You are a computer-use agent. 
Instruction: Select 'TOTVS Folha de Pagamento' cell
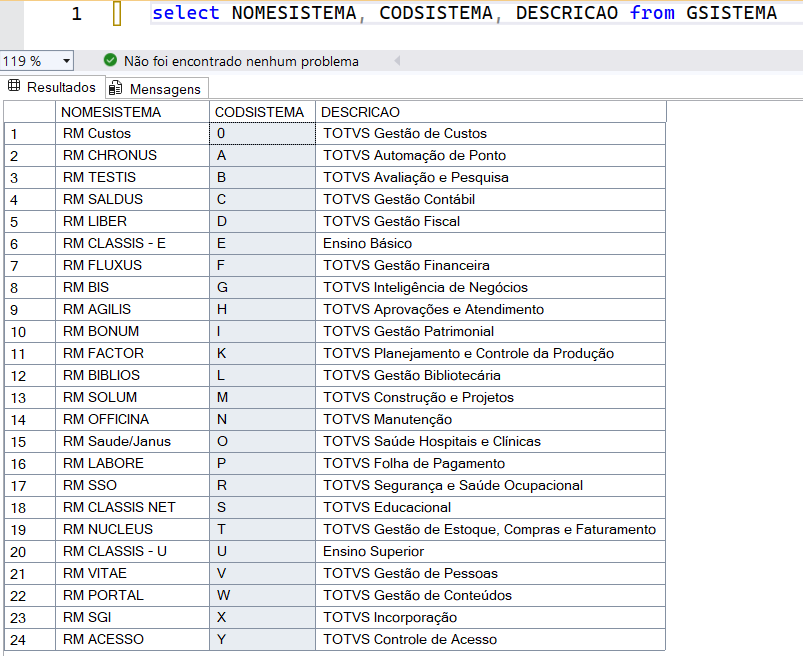[x=491, y=464]
